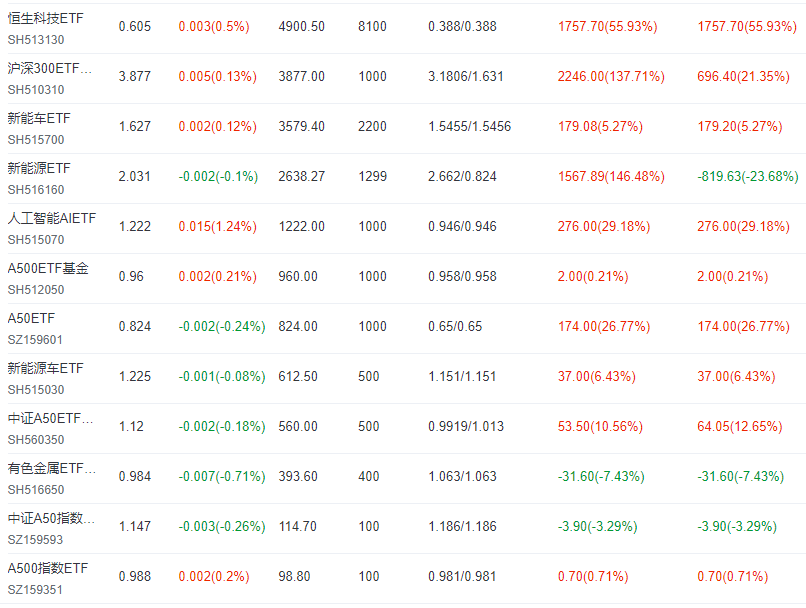Screen dimensions: 806x608
Task: Click stock code SZ159593
Action: tap(35, 540)
